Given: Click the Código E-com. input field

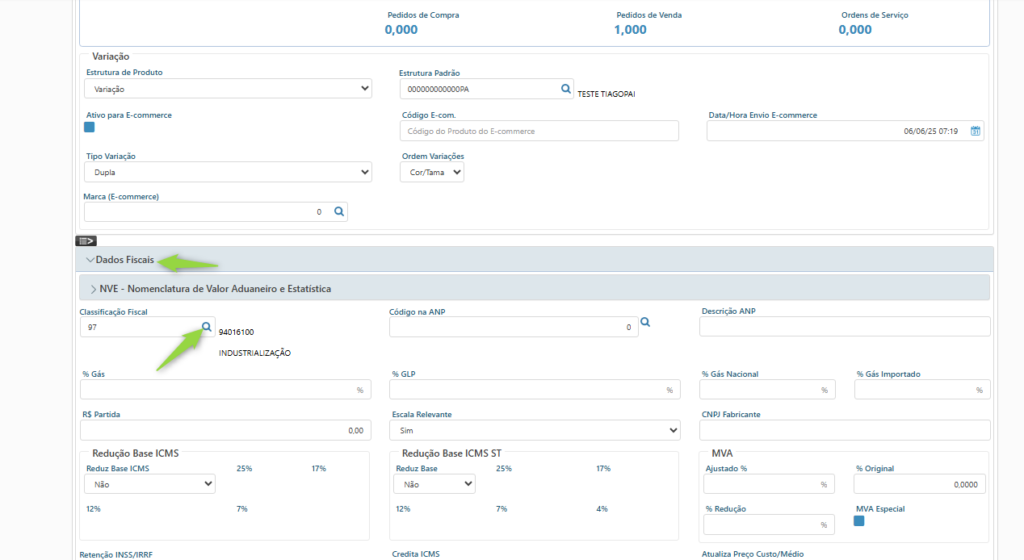Looking at the screenshot, I should click(x=538, y=131).
